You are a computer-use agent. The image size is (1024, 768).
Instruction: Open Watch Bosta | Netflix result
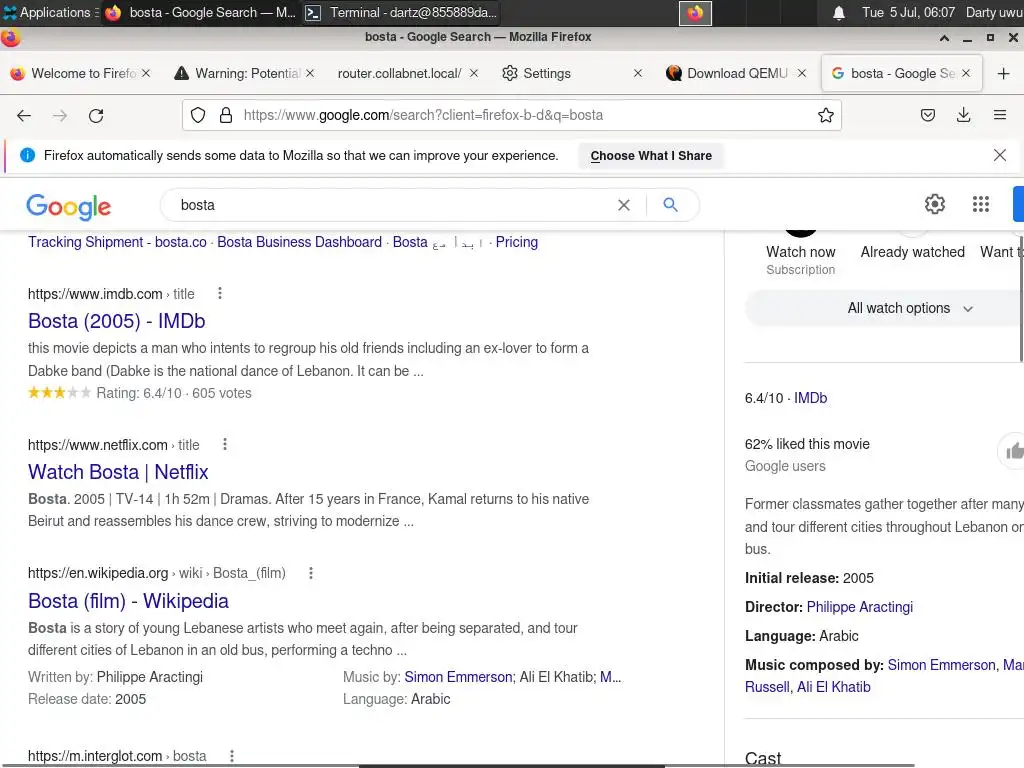118,472
